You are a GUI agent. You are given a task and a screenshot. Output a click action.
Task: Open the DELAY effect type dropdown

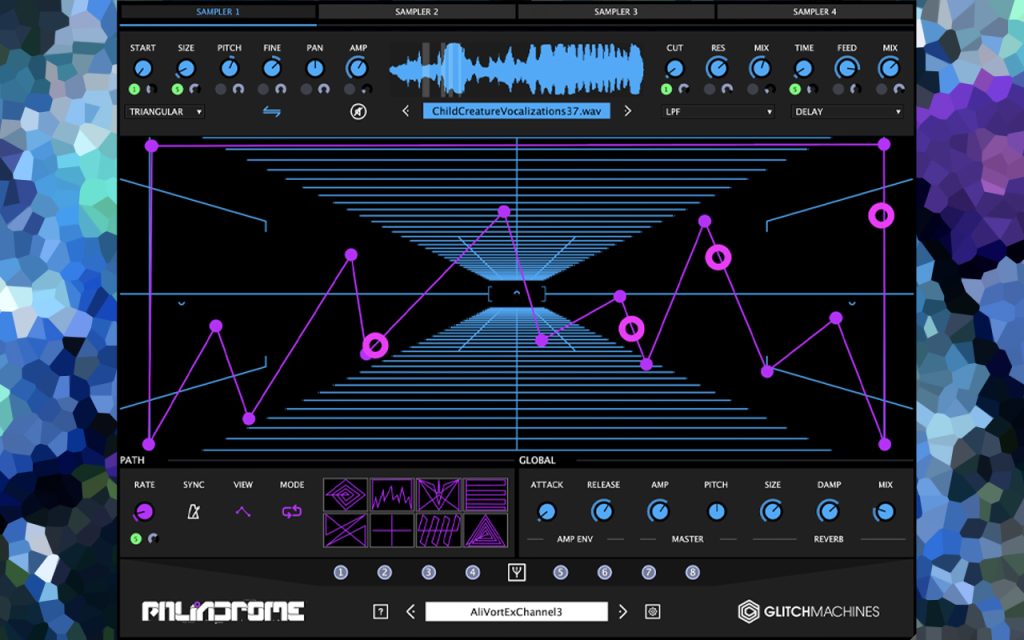tap(848, 112)
